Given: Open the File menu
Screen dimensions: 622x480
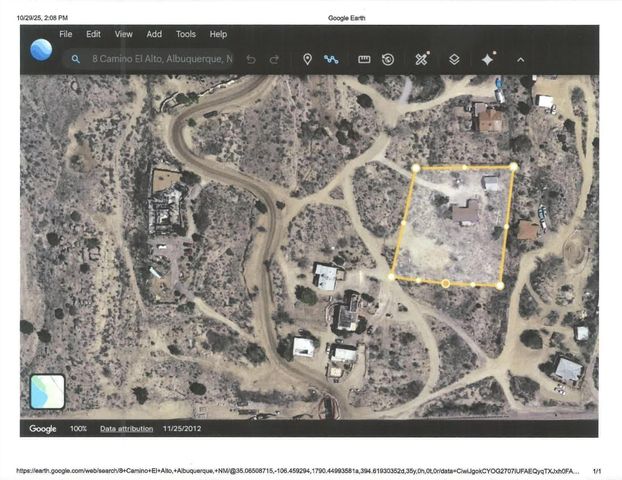Looking at the screenshot, I should tap(65, 34).
